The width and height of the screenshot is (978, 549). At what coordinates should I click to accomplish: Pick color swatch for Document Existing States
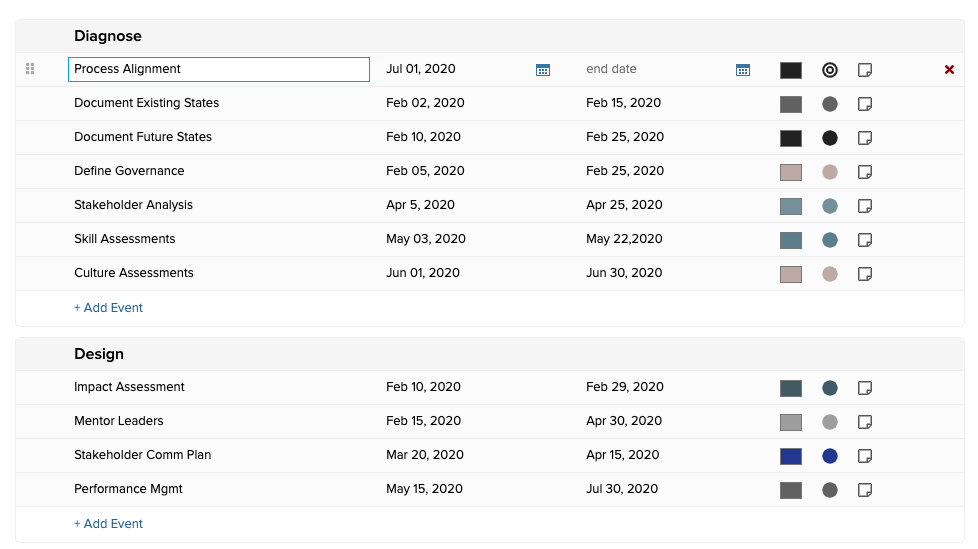click(x=791, y=104)
